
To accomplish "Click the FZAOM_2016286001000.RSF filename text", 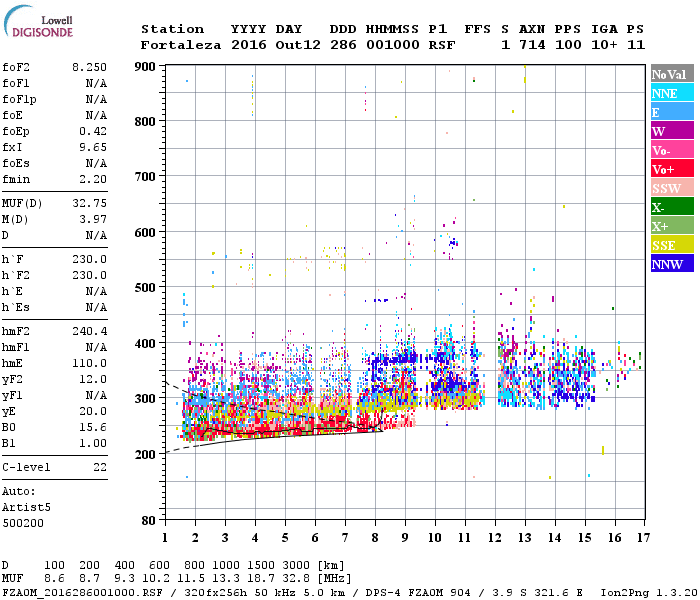I will tap(82, 593).
